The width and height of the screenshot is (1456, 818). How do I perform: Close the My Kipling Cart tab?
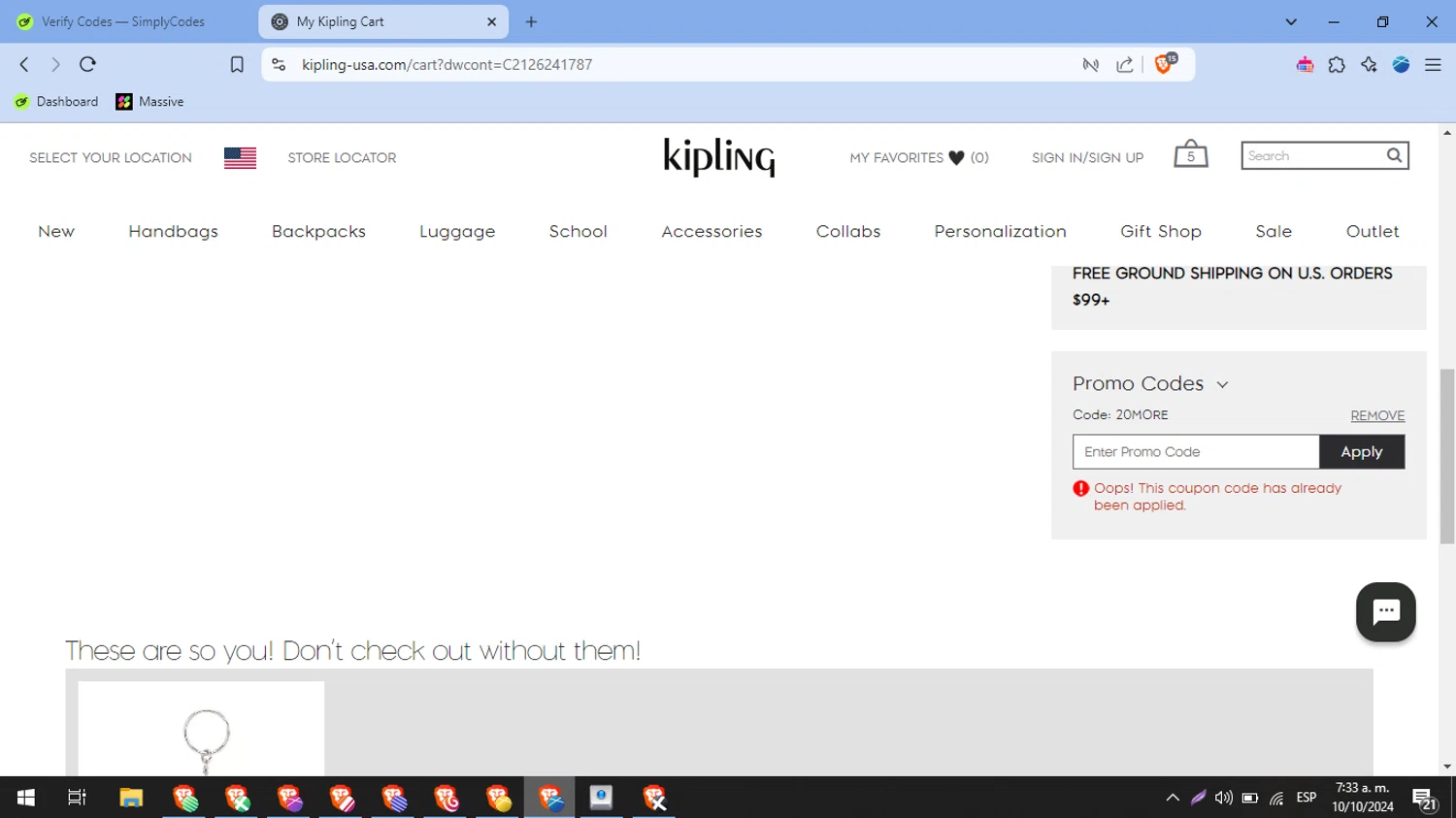491,21
